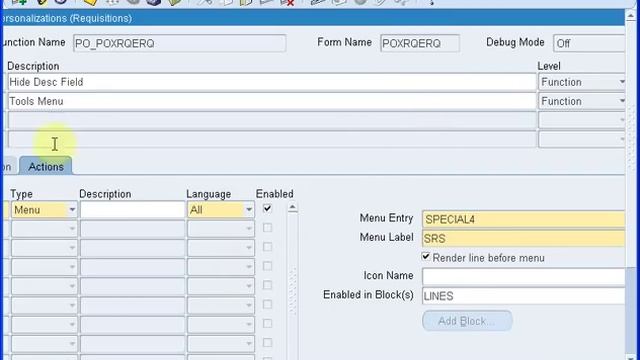Click the first action Description field

132,210
